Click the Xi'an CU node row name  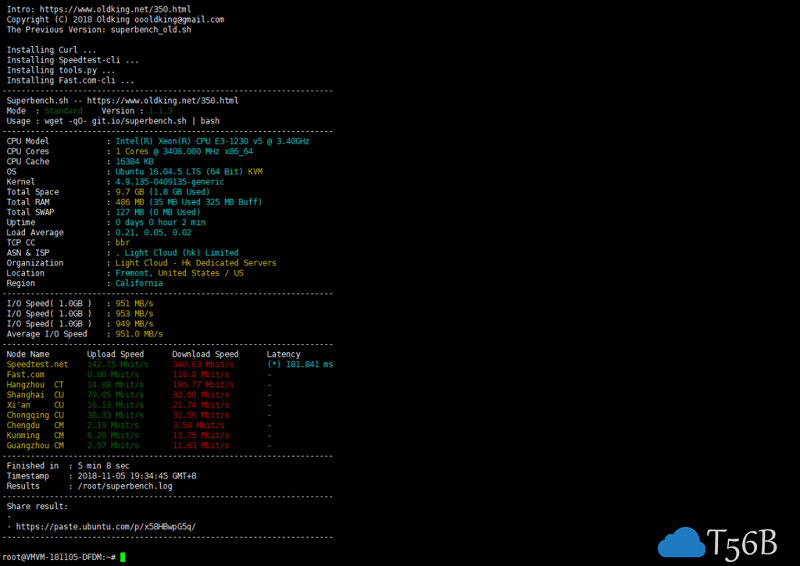(x=35, y=405)
